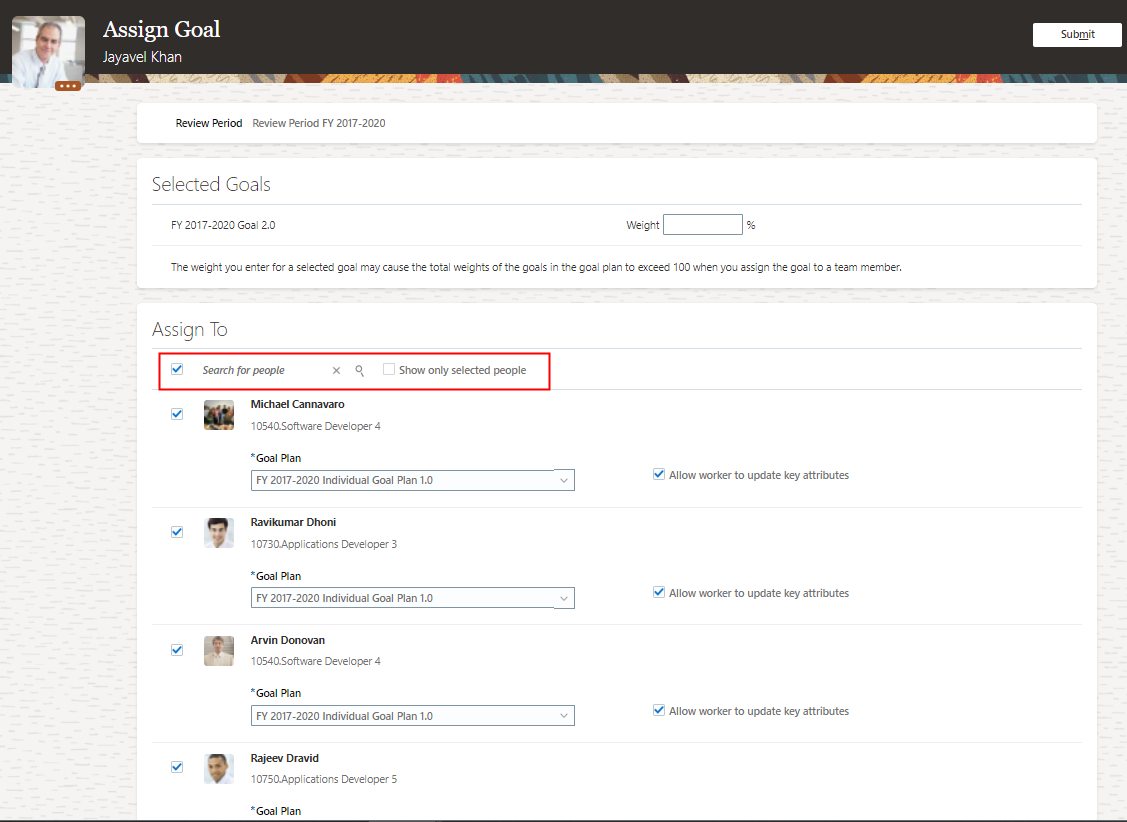Click the Selected Goals heading

pyautogui.click(x=211, y=185)
